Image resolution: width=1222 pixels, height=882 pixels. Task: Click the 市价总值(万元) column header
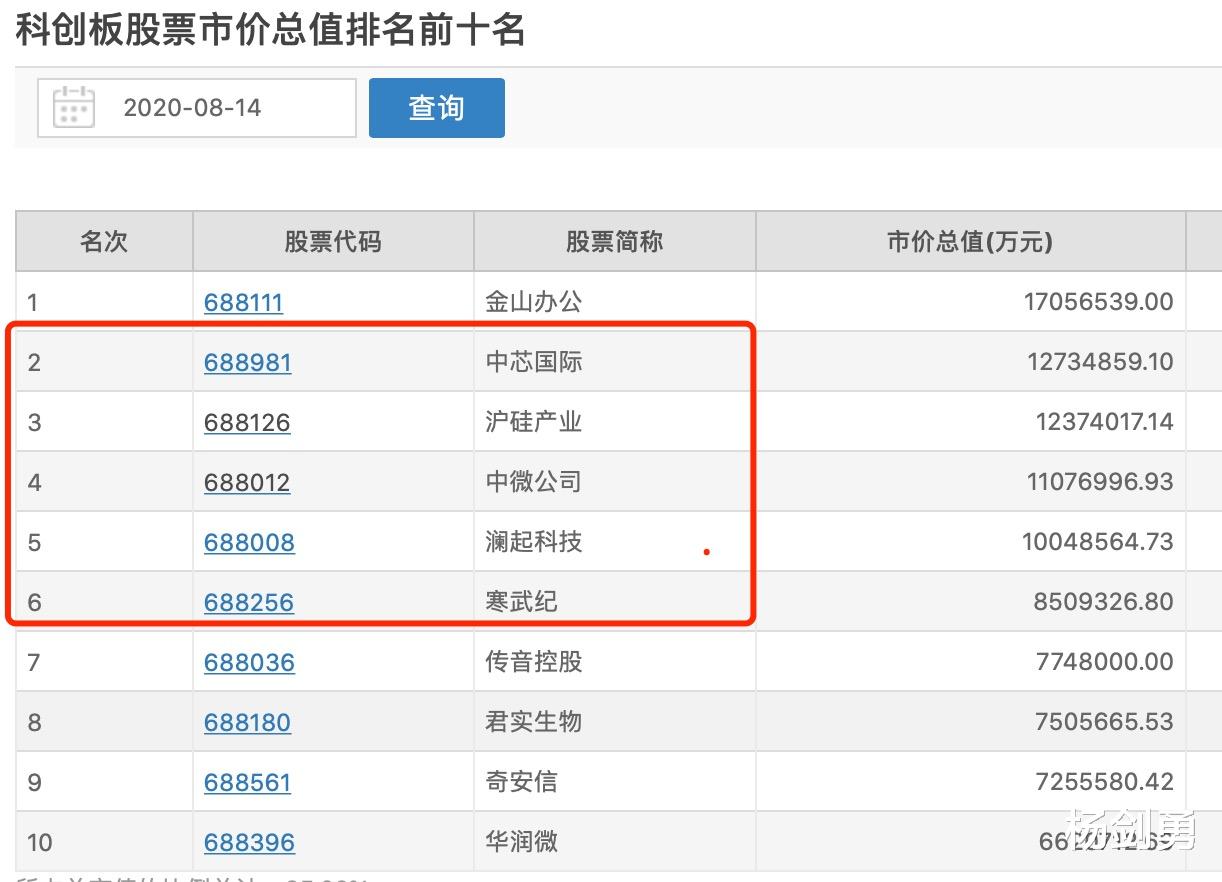969,241
